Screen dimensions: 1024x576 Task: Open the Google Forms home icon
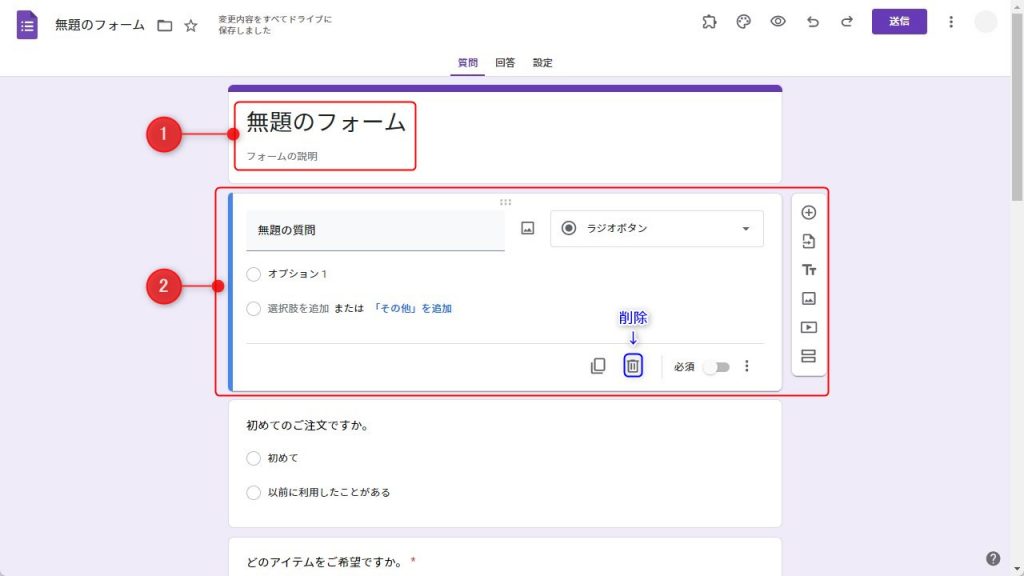(x=27, y=25)
